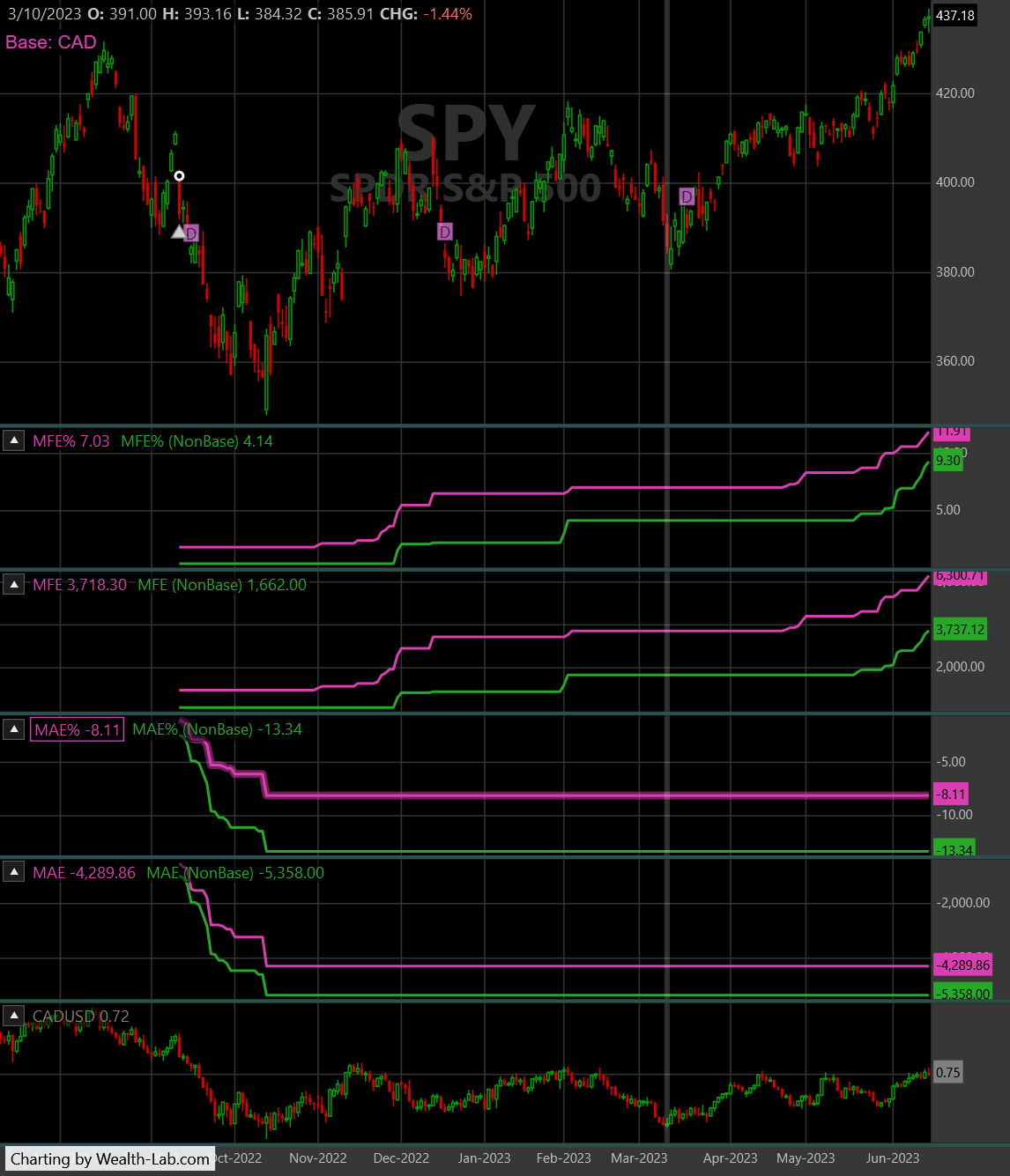Click the Apr-2023 date axis label
Viewport: 1010px width, 1176px height.
pyautogui.click(x=731, y=1158)
